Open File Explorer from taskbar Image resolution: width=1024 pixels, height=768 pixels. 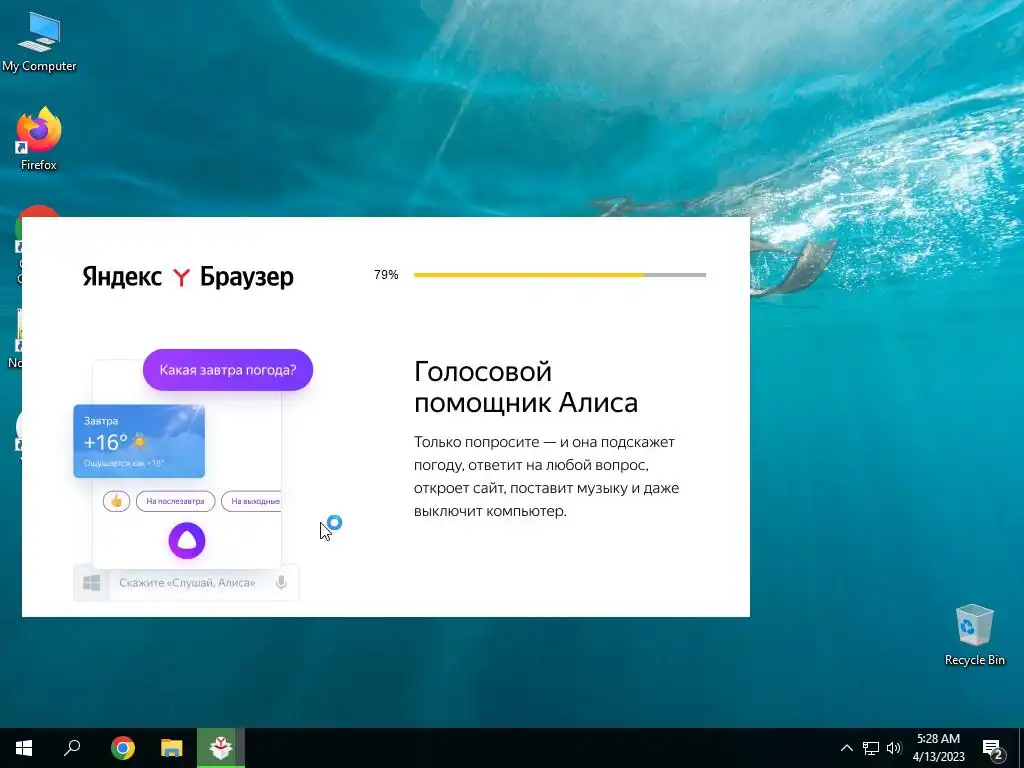[172, 748]
